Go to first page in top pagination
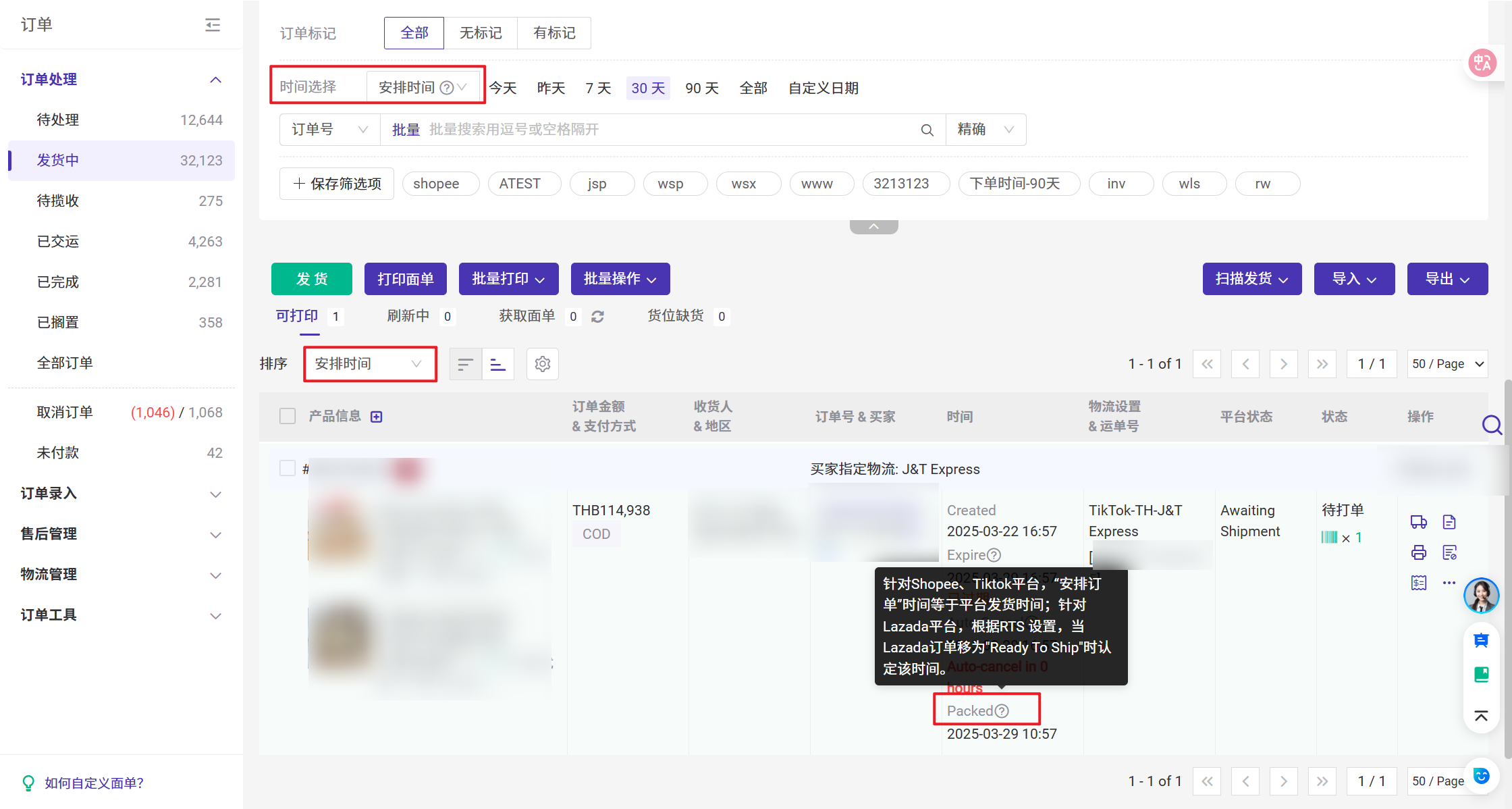 pyautogui.click(x=1207, y=364)
